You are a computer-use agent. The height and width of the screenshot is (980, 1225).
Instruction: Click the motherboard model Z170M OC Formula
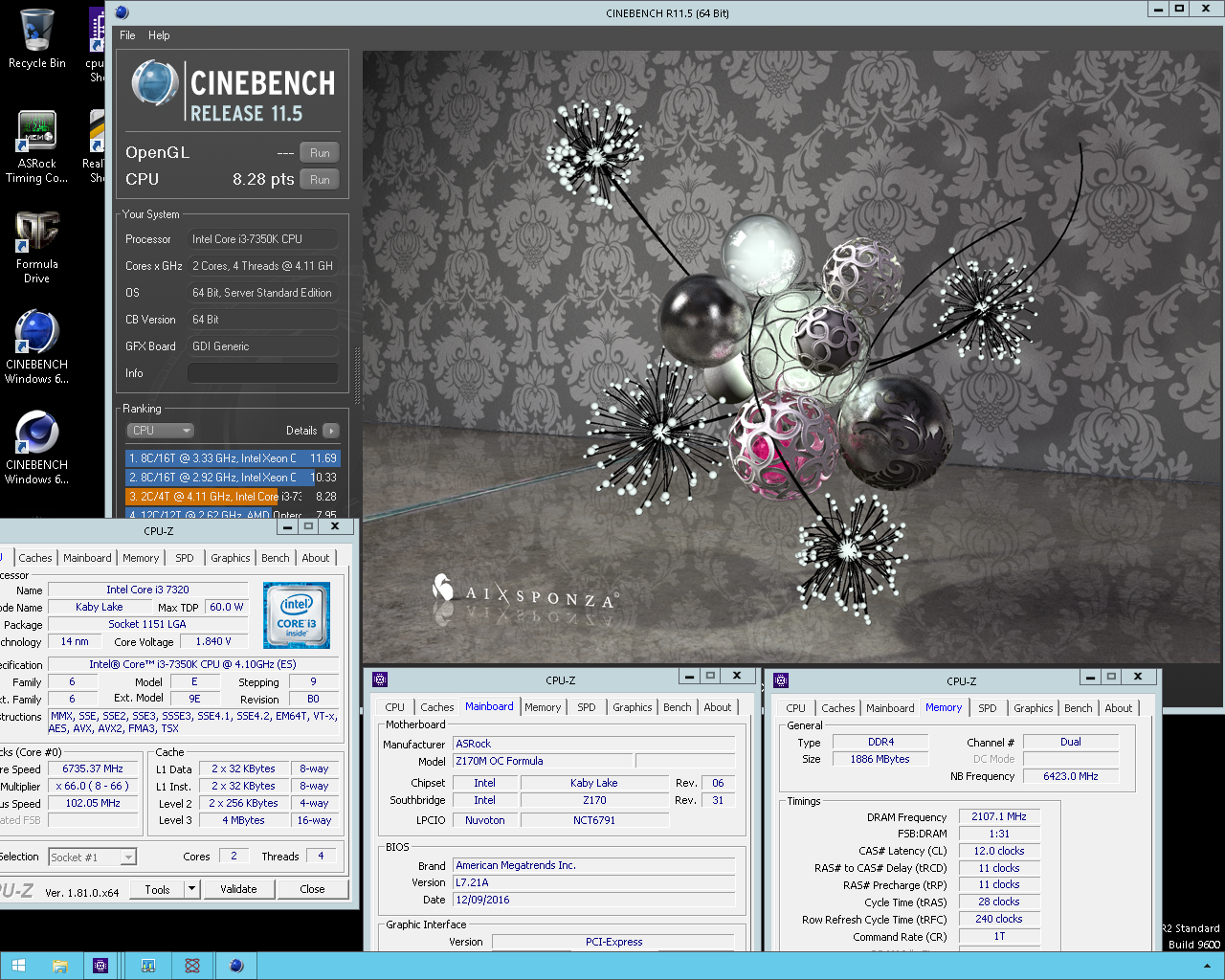[x=543, y=761]
